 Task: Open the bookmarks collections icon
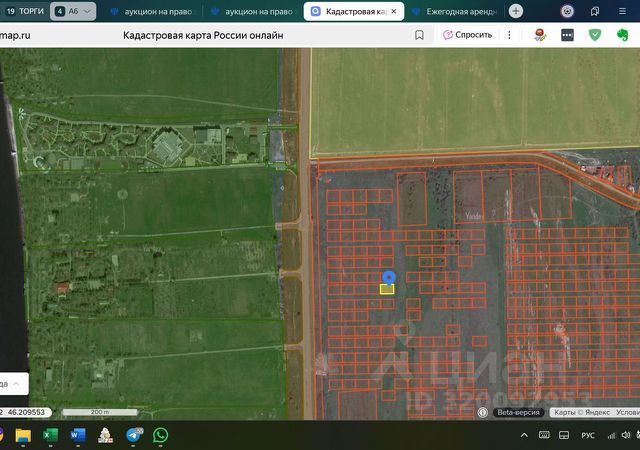coord(595,11)
